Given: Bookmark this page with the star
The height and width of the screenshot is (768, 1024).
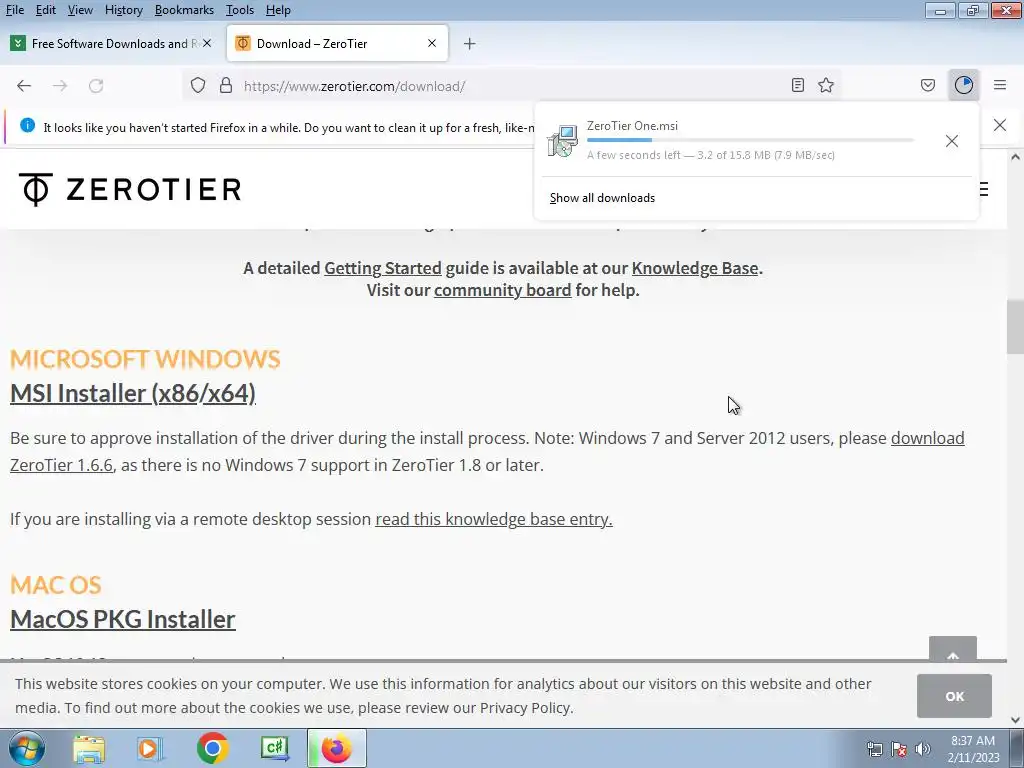Looking at the screenshot, I should click(x=826, y=85).
